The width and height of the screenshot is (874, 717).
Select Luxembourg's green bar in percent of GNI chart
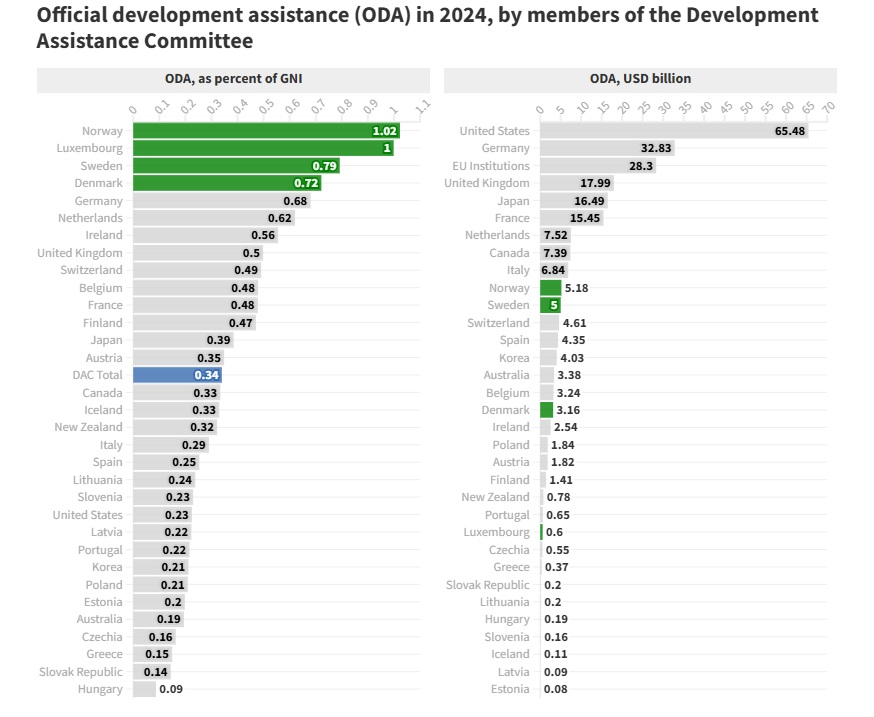[x=262, y=148]
